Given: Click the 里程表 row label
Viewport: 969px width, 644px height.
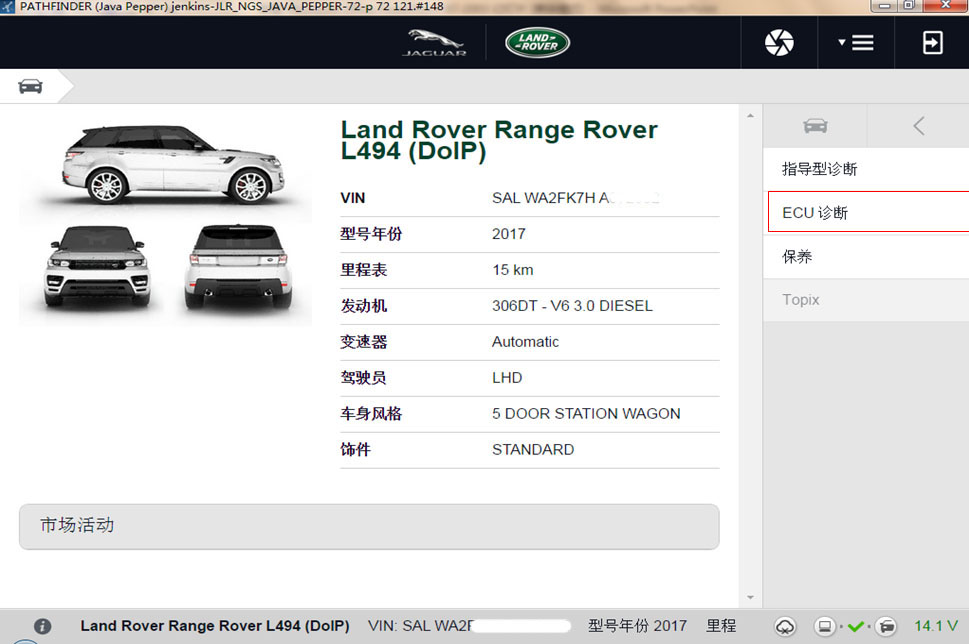Looking at the screenshot, I should (x=363, y=270).
